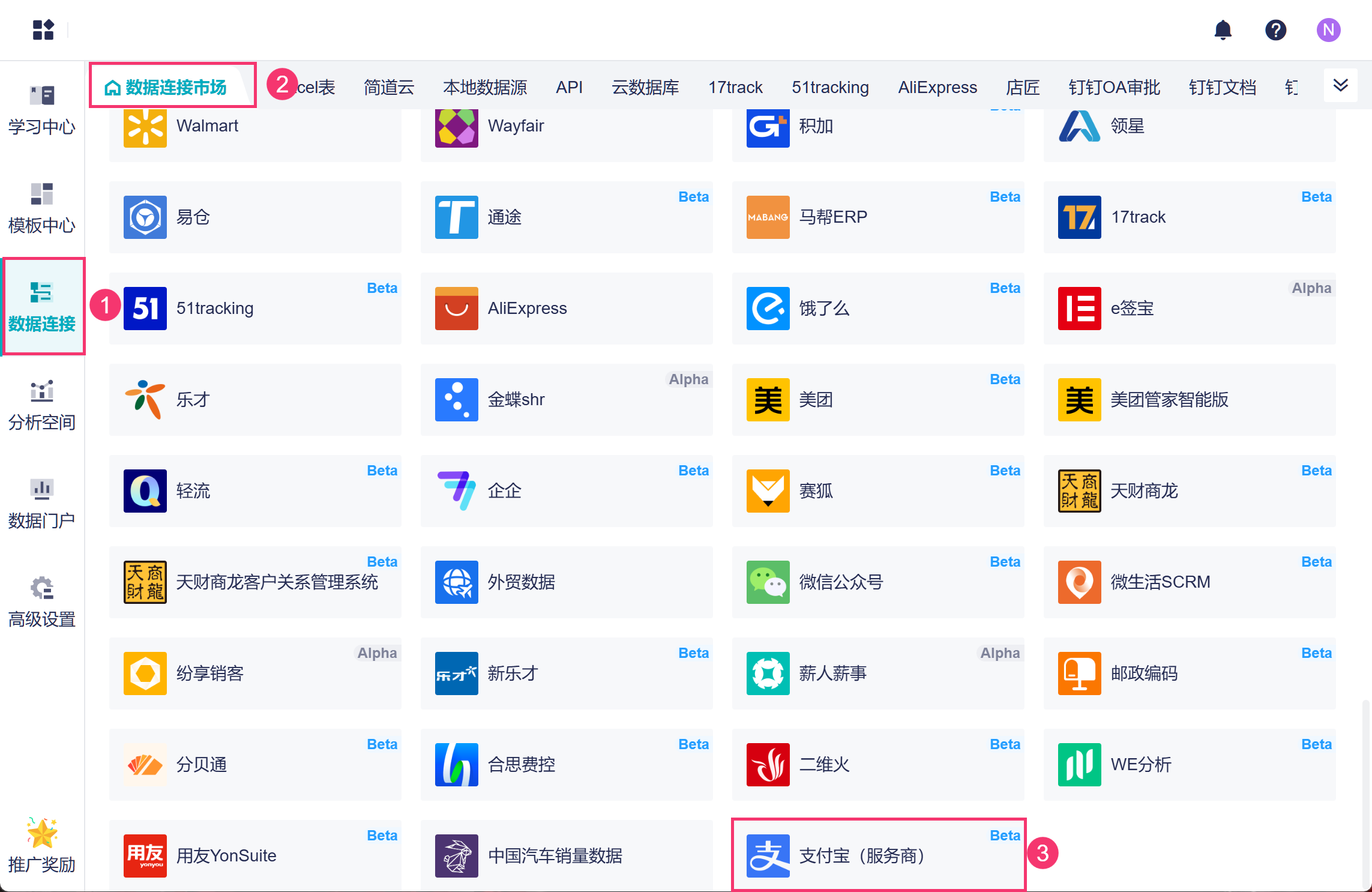Open the 分贝通 connector

coord(255,765)
